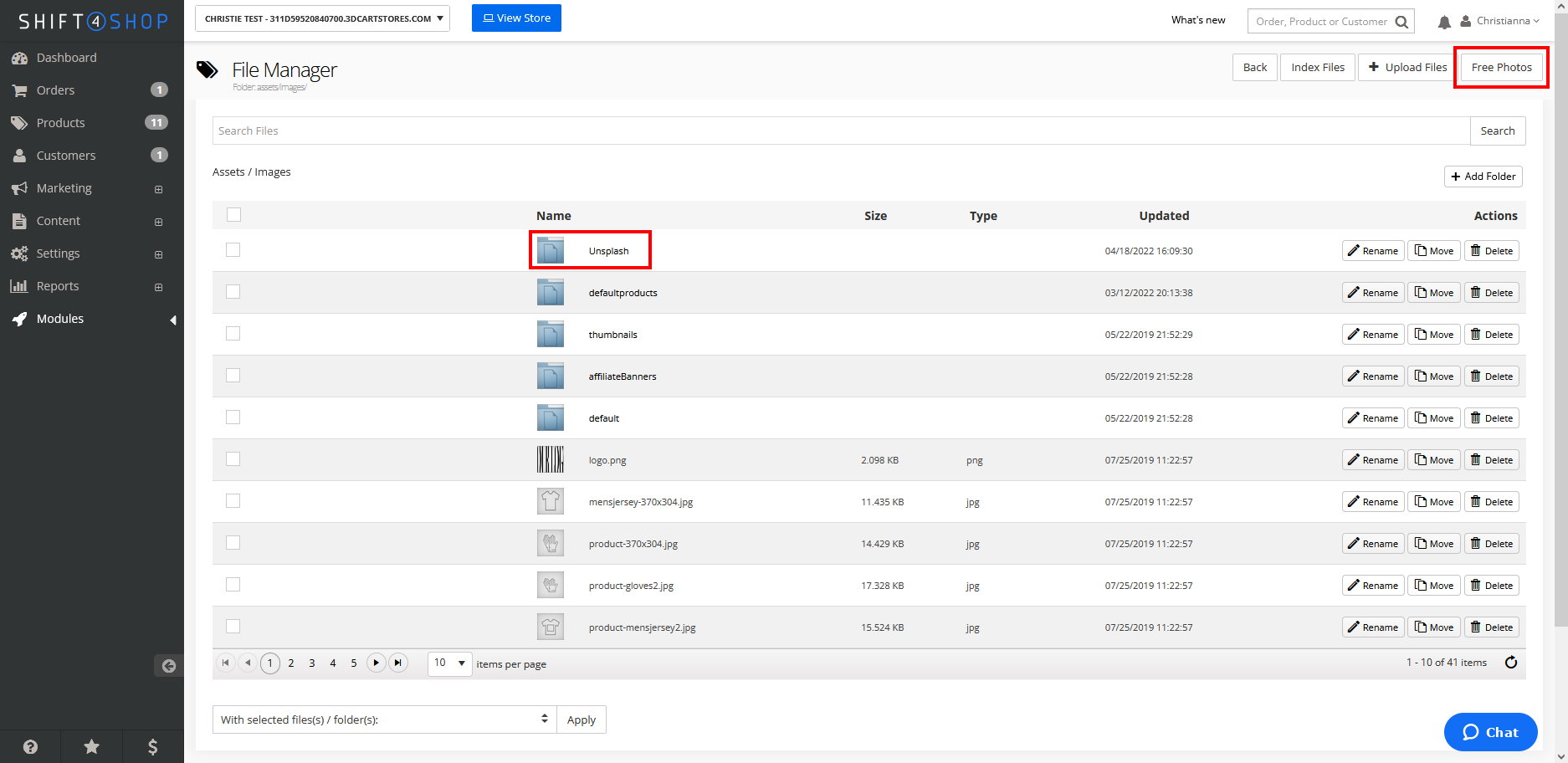Check the Unsplash folder checkbox
This screenshot has height=763, width=1568.
tap(233, 250)
